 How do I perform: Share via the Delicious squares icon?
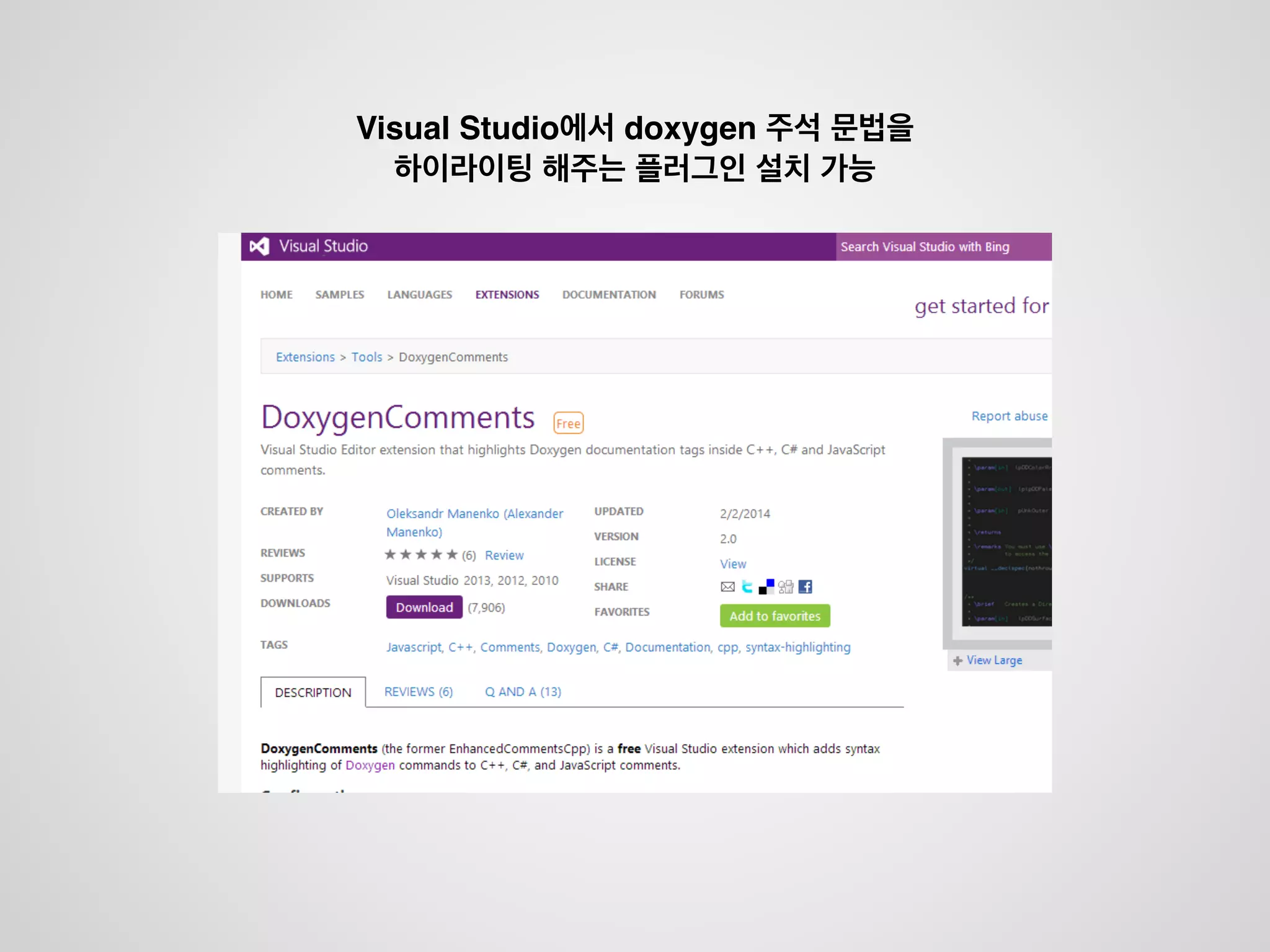tap(766, 587)
